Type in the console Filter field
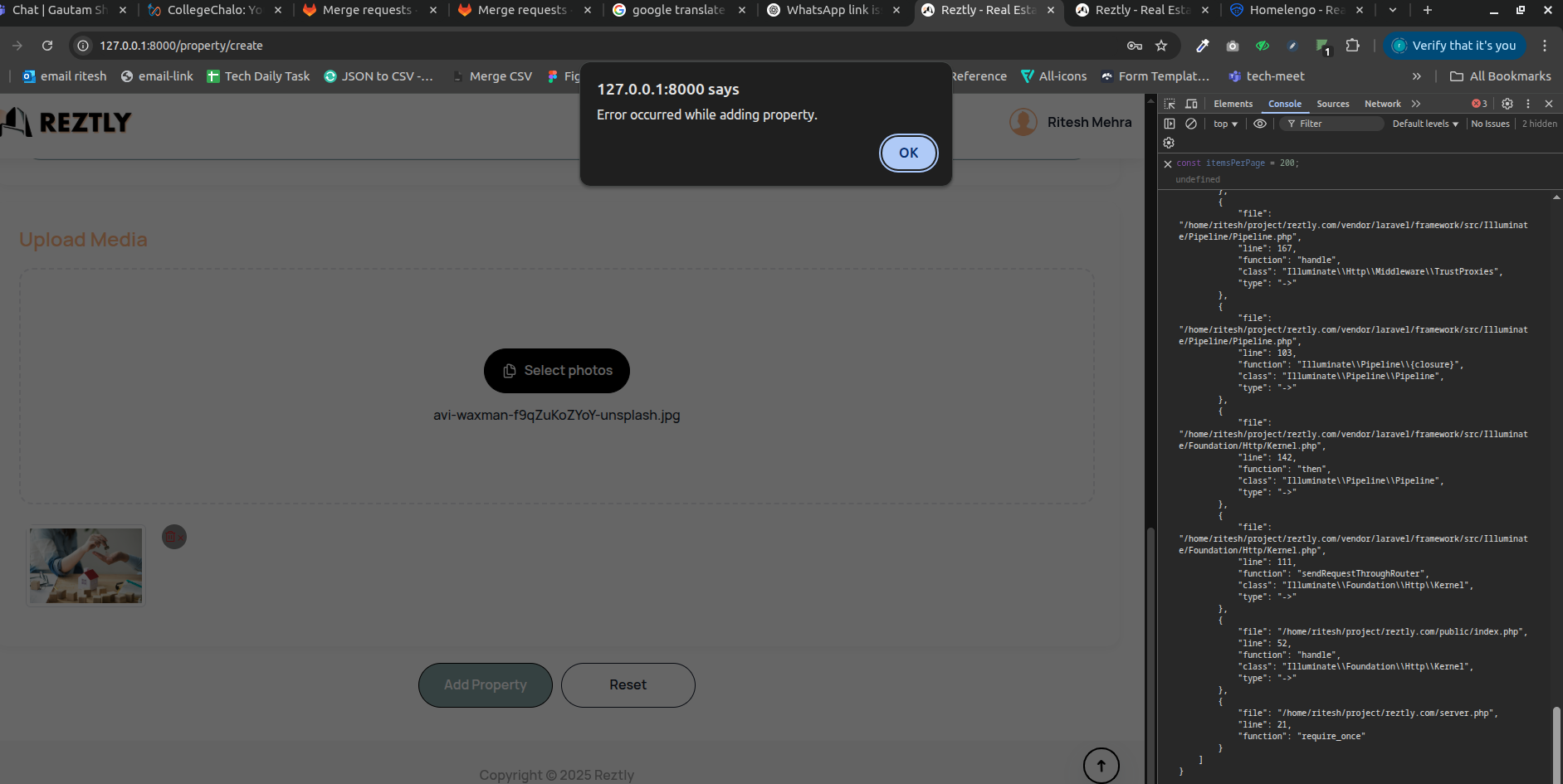The image size is (1563, 784). coord(1338,124)
